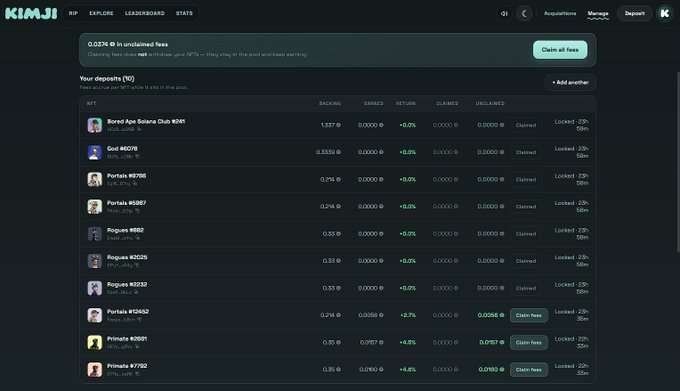
Task: Click 0.0374 in unclaimed fees text
Action: pos(128,44)
